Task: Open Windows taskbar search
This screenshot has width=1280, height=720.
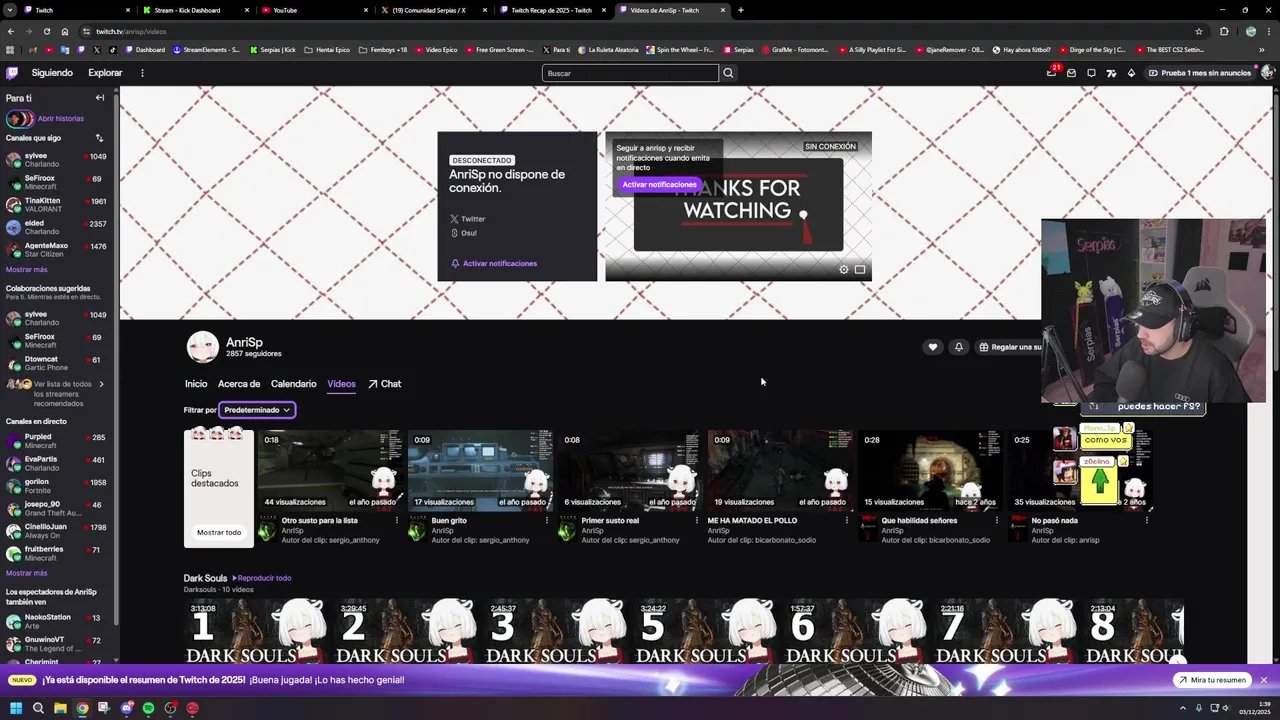Action: pyautogui.click(x=38, y=708)
